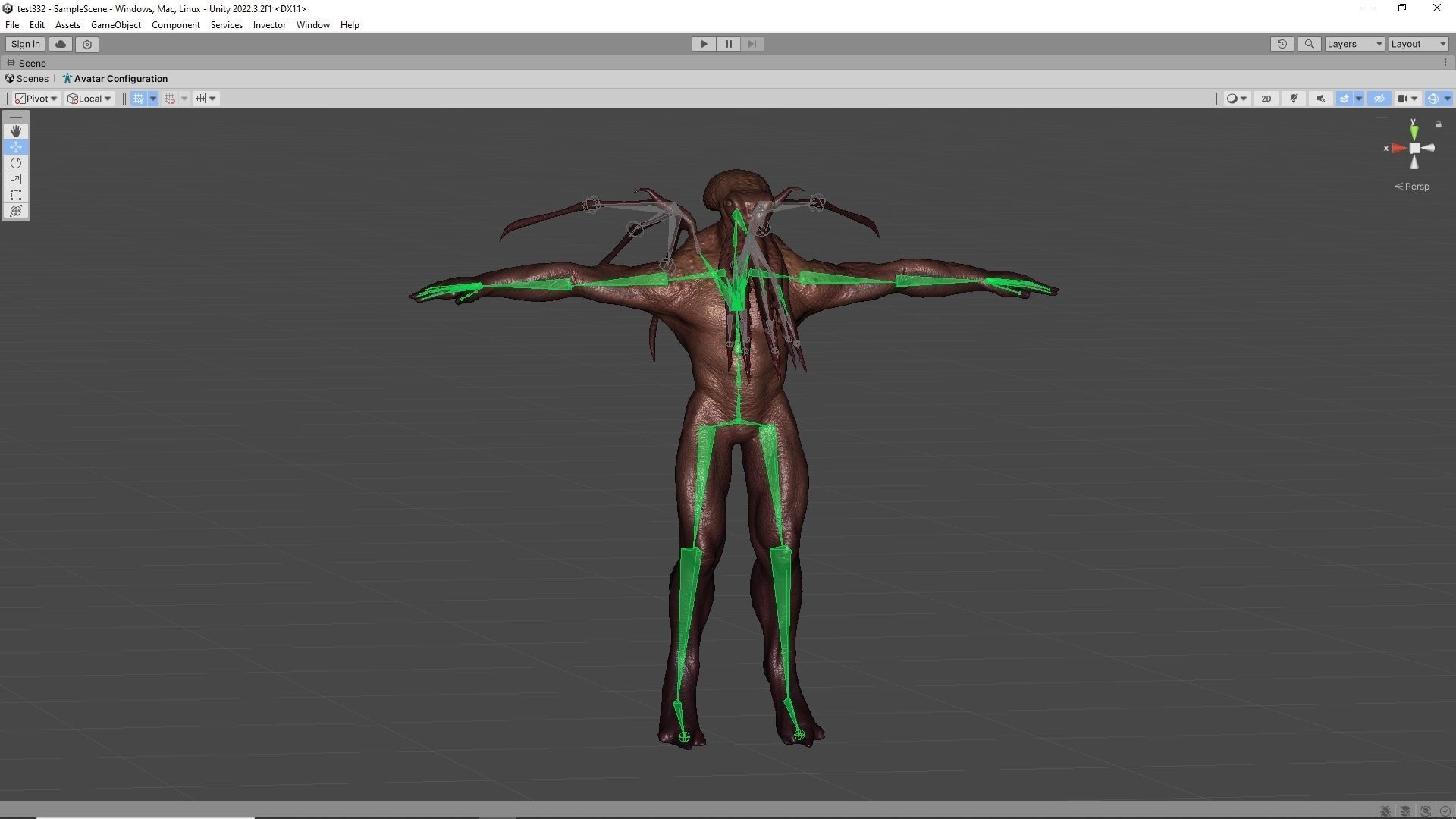Open the Pivot dropdown
The height and width of the screenshot is (819, 1456).
pyautogui.click(x=36, y=99)
